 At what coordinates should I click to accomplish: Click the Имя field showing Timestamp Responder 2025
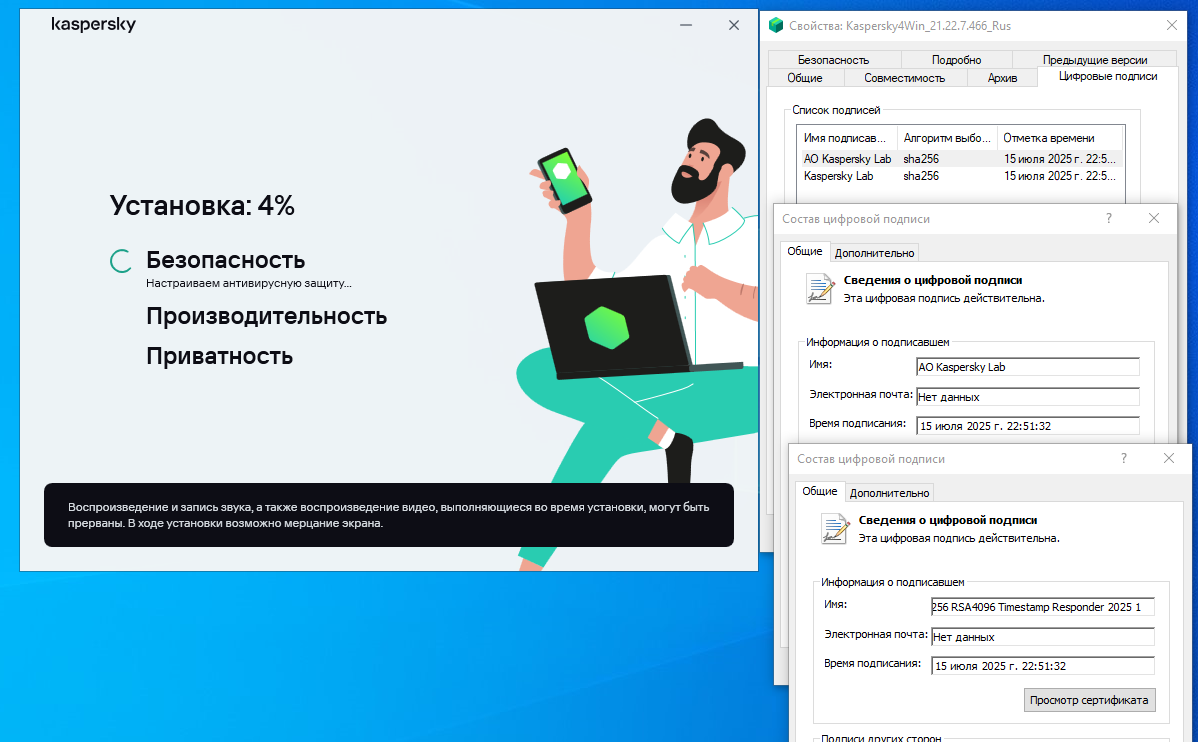1043,607
